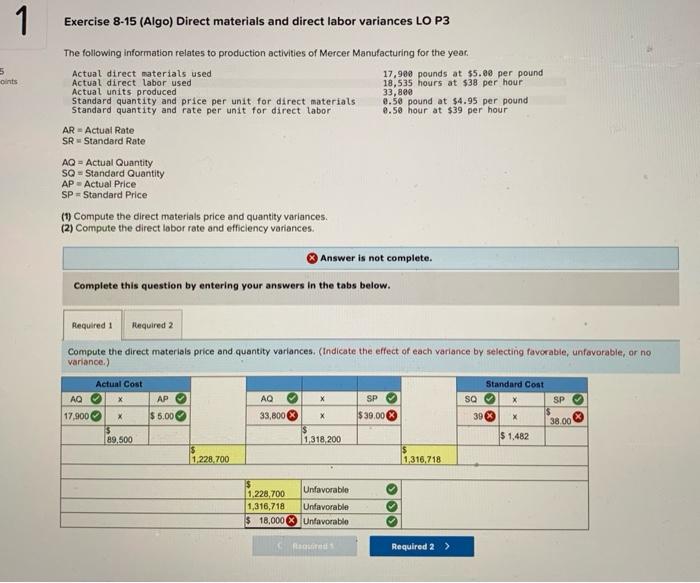Click the Standard Cost header cell

coord(521,384)
